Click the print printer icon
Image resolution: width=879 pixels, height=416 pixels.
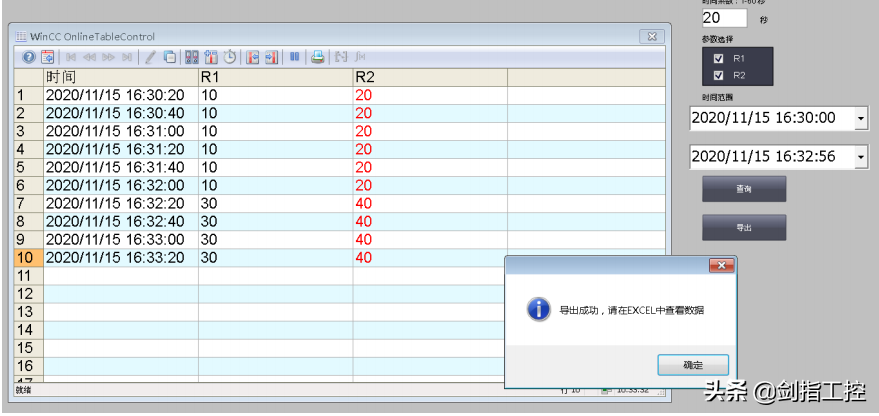tap(317, 57)
